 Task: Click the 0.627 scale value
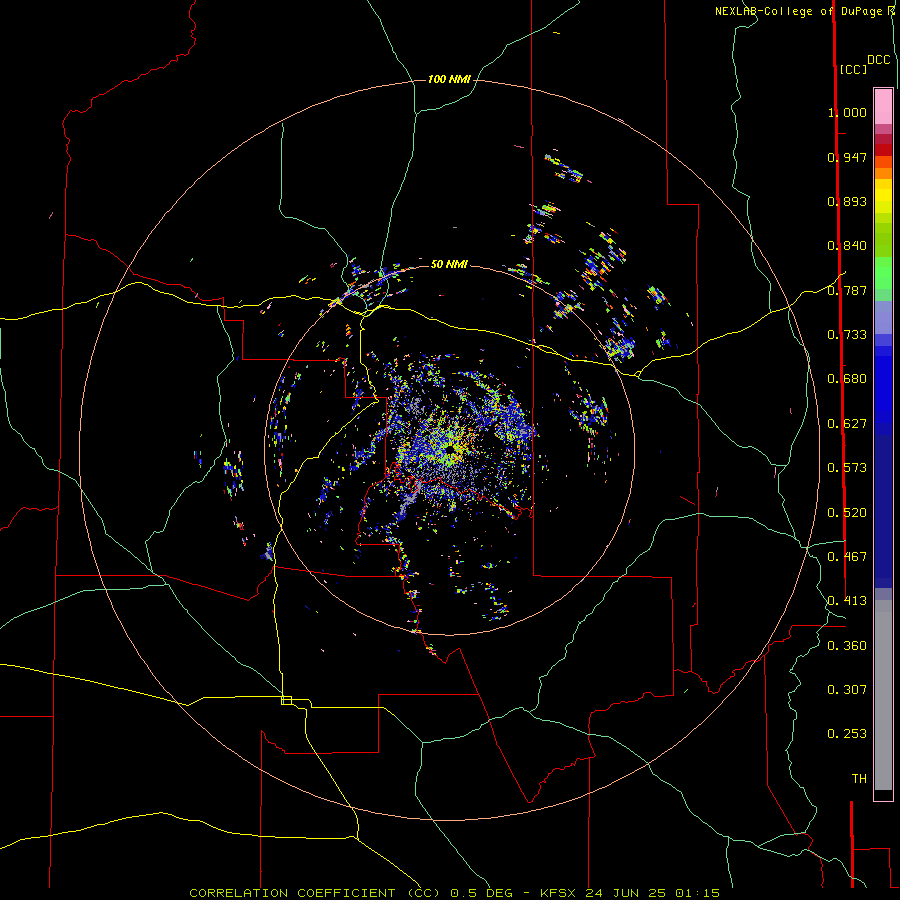847,424
